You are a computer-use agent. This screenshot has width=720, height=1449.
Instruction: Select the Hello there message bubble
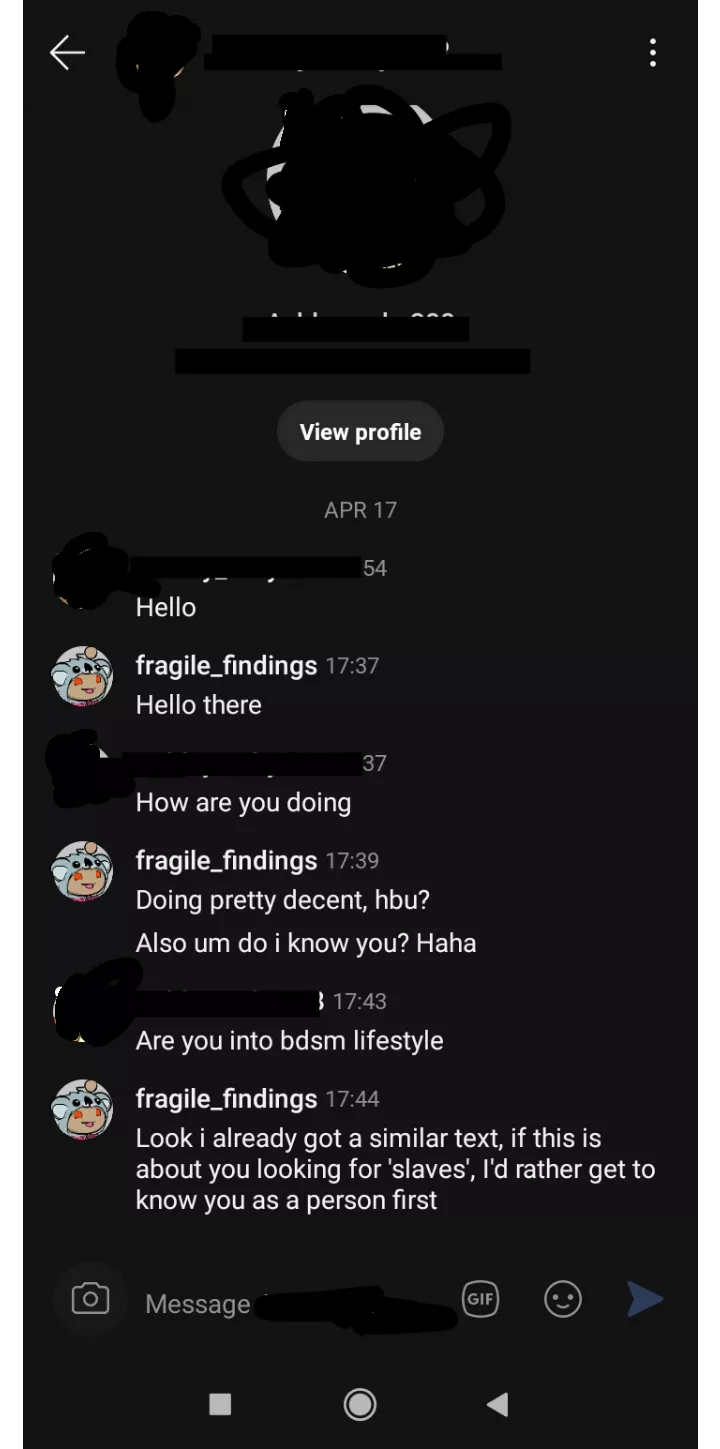pos(198,704)
